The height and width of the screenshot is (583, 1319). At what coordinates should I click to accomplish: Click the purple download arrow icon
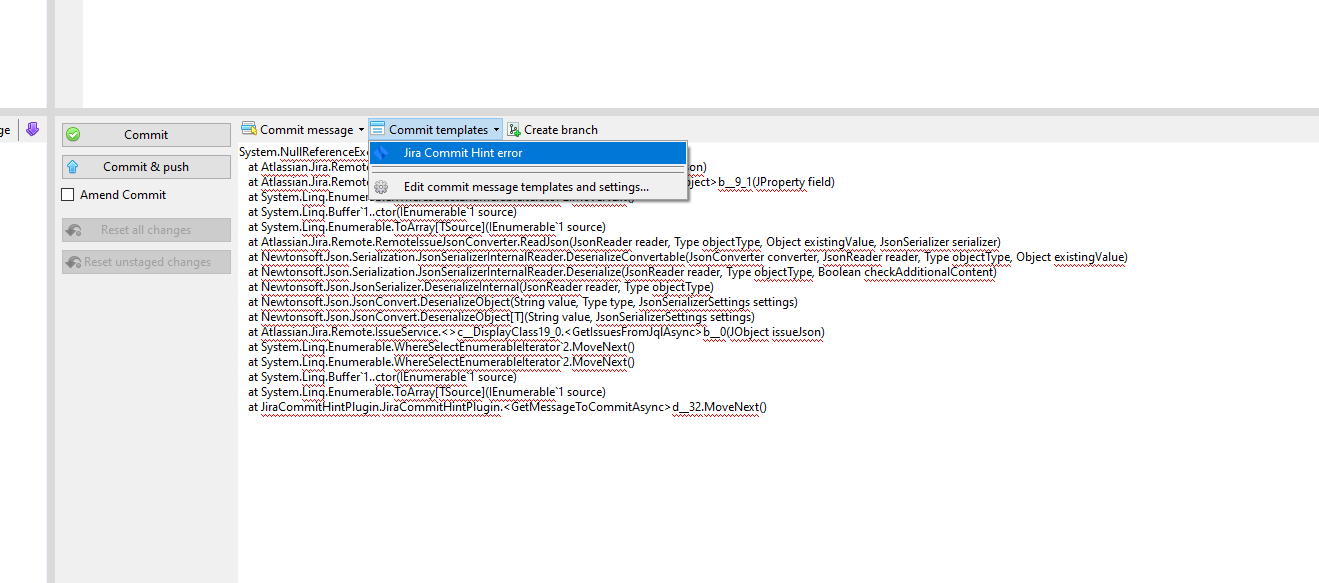[x=32, y=128]
